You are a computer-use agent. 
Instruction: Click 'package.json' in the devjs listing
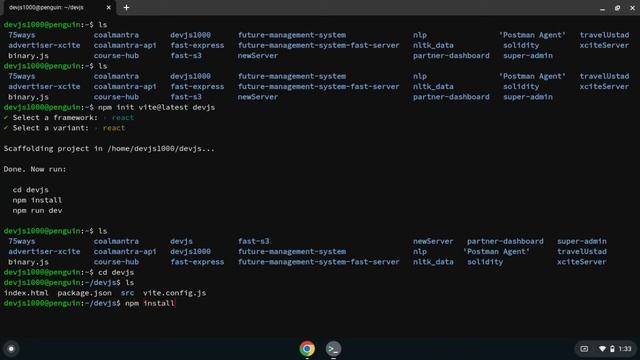coord(84,293)
